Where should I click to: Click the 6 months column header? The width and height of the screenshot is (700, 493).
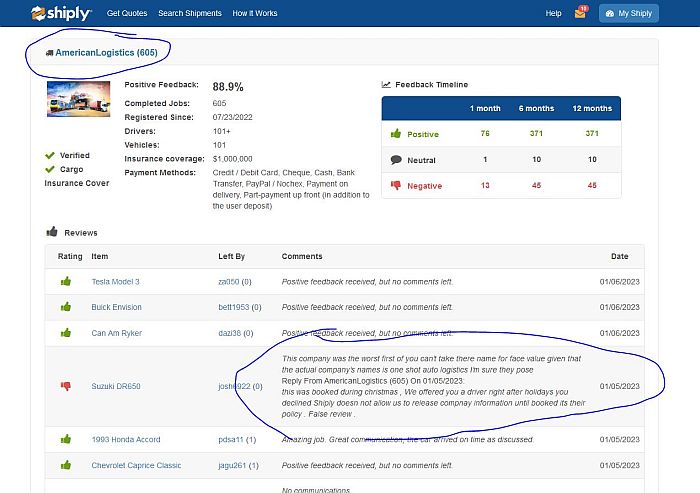pos(536,109)
